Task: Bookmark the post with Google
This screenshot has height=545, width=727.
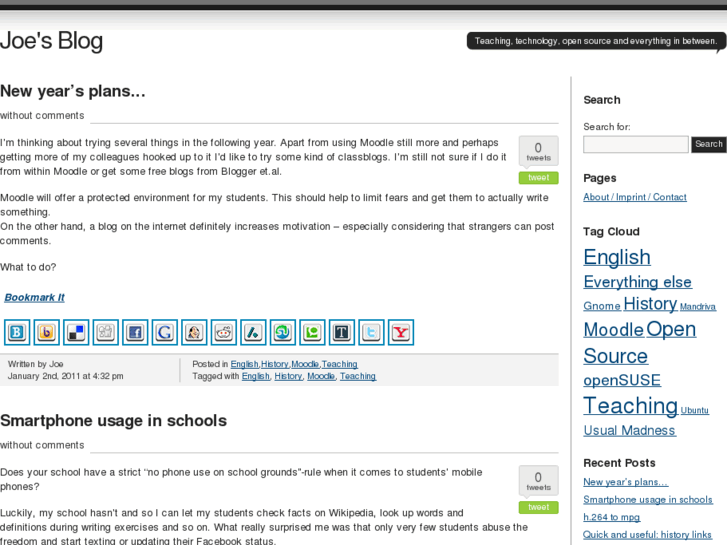Action: coord(165,332)
